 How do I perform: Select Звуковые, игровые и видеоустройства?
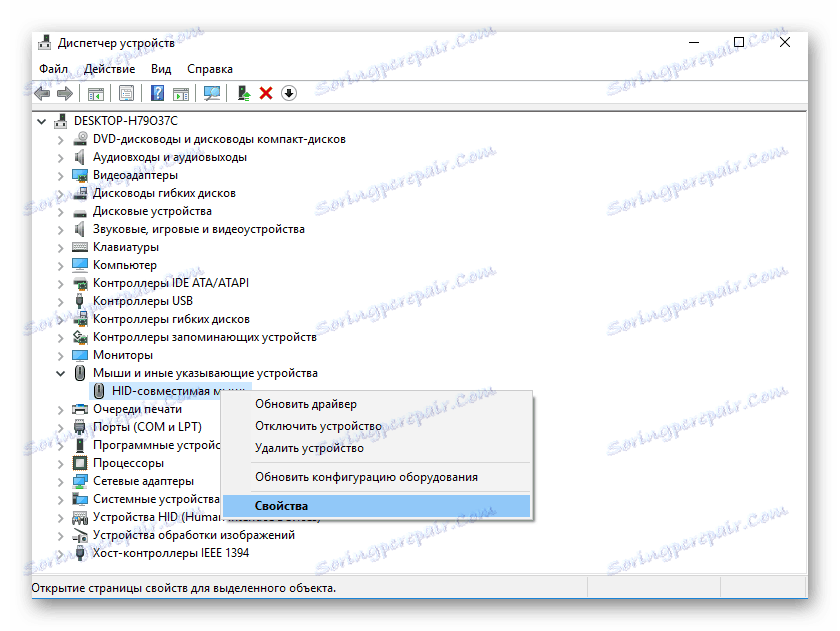tap(199, 229)
